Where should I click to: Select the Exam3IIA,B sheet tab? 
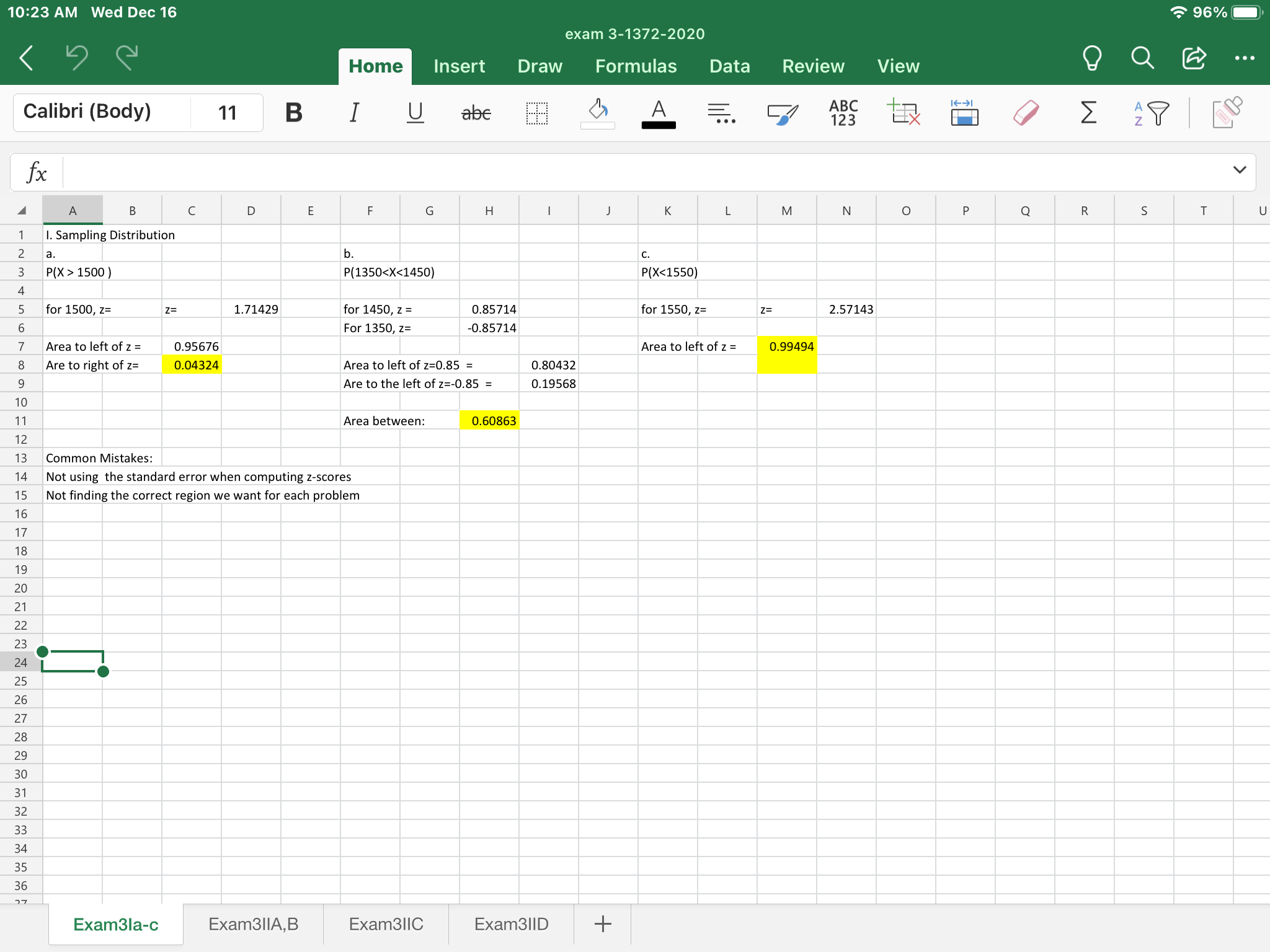click(253, 924)
